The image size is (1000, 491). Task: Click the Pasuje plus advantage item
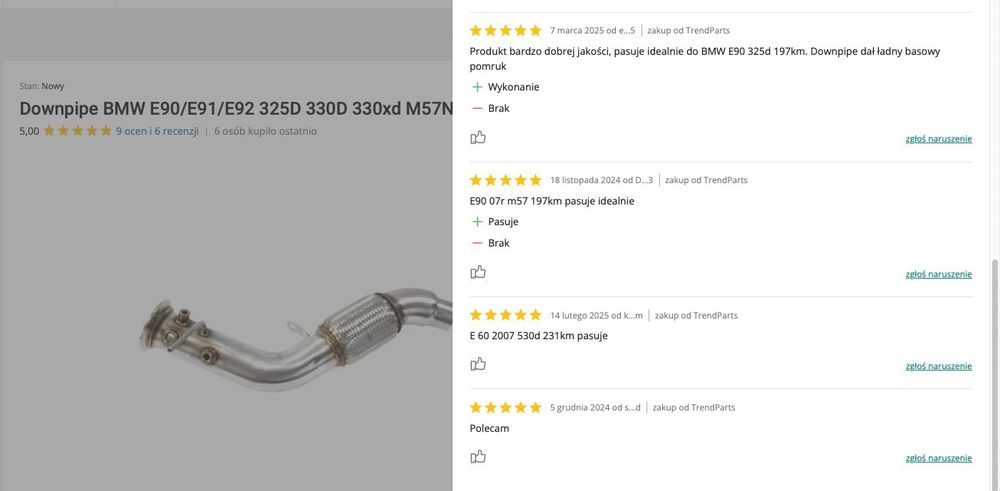[495, 222]
